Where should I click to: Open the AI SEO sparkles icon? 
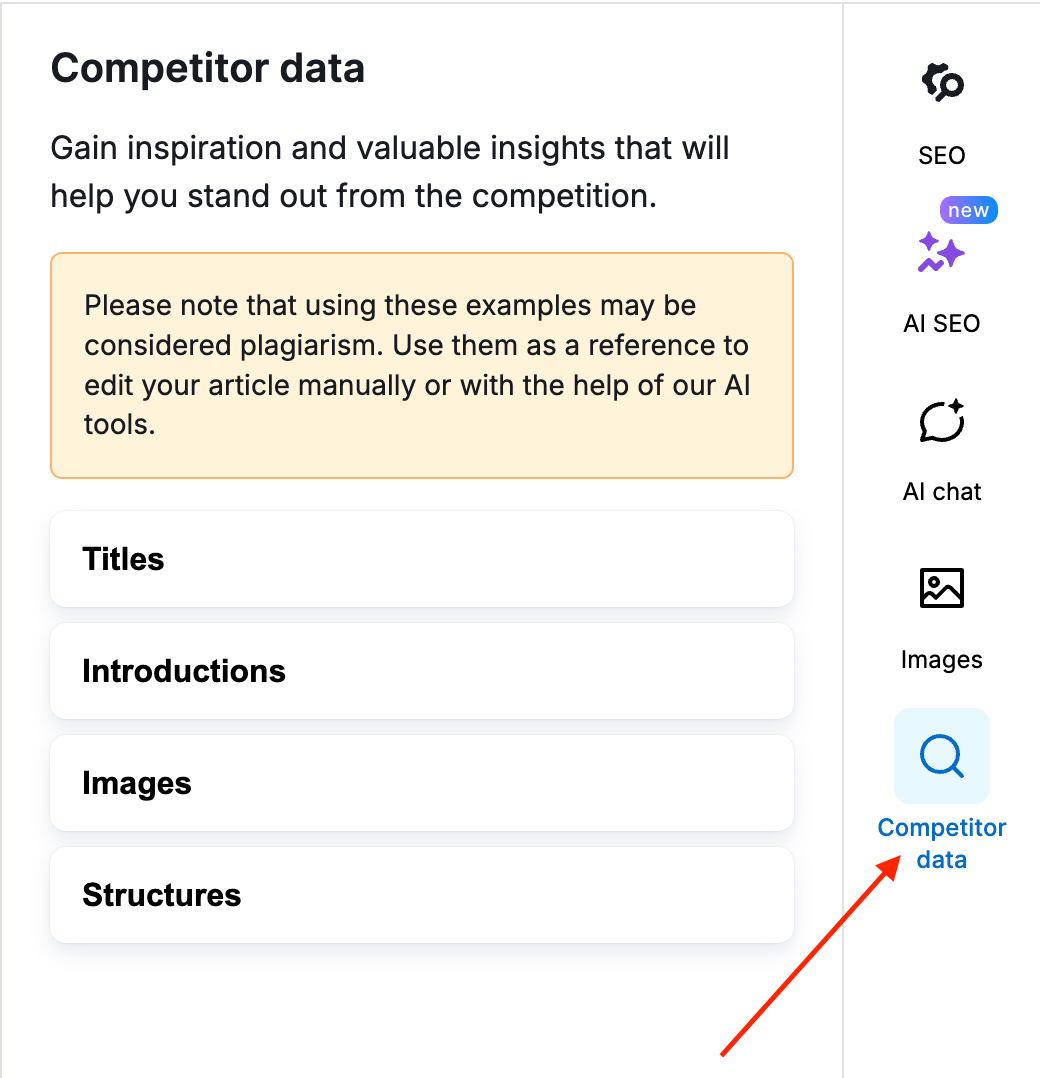941,253
